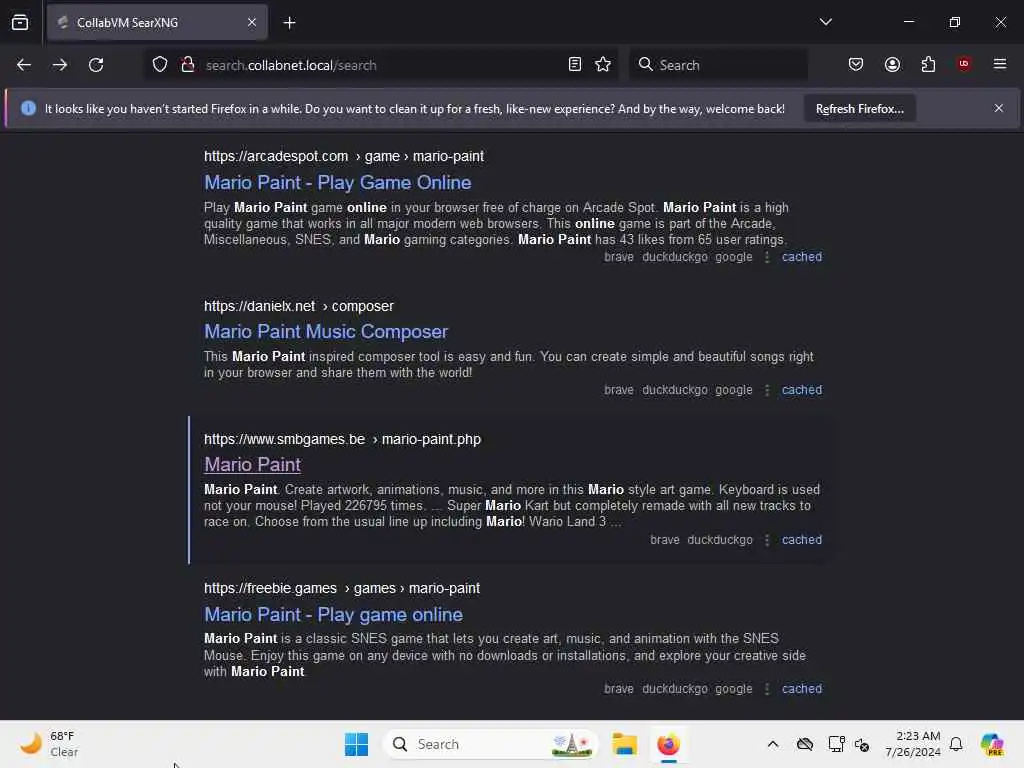Show site security lock info

point(188,65)
